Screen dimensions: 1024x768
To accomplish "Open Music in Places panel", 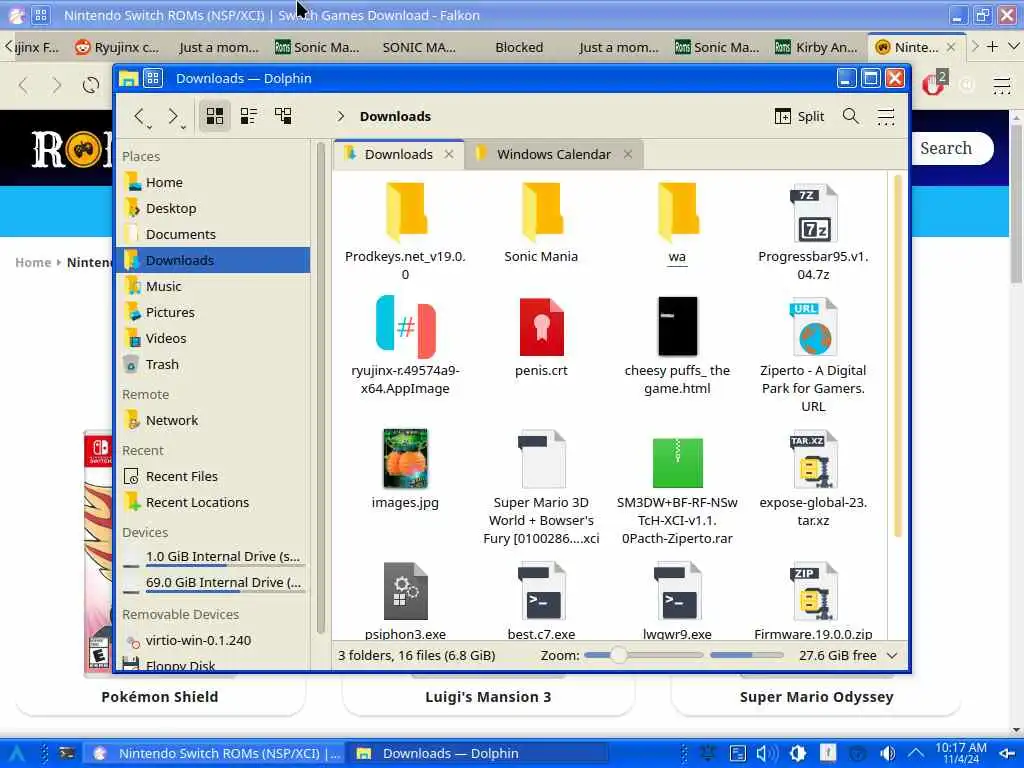I will pos(214,286).
